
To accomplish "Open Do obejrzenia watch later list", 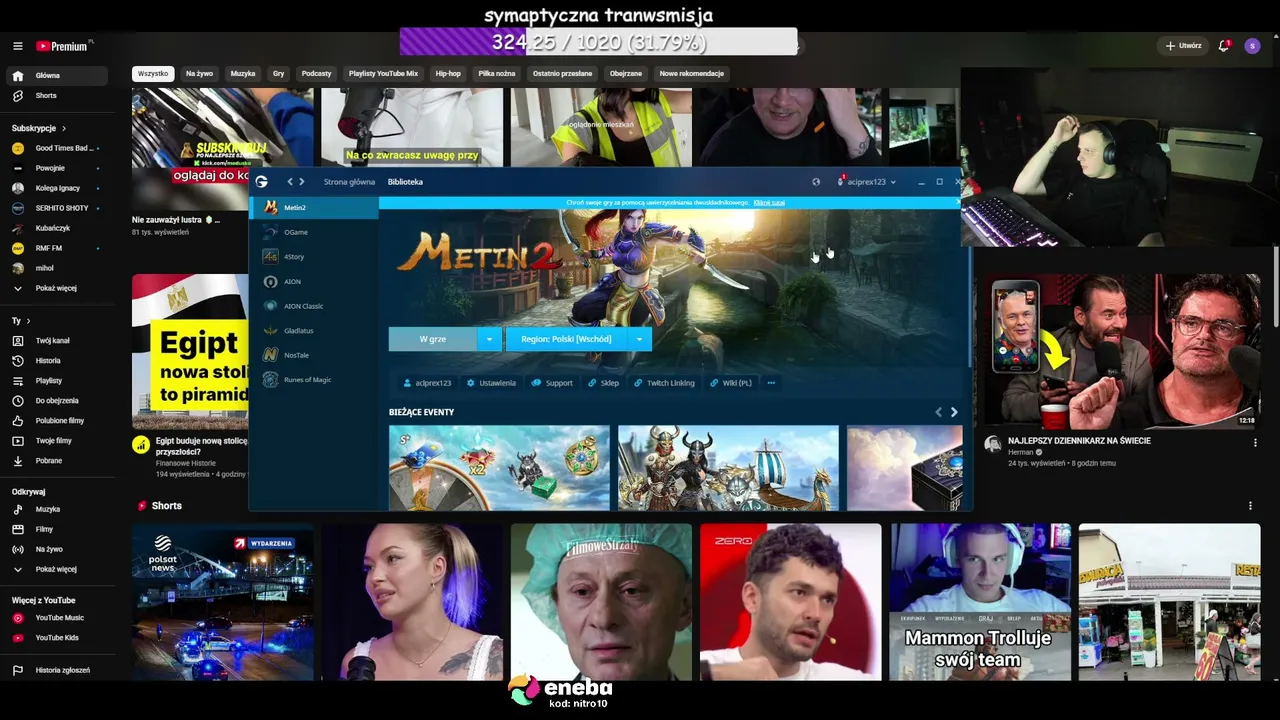I will tap(57, 401).
